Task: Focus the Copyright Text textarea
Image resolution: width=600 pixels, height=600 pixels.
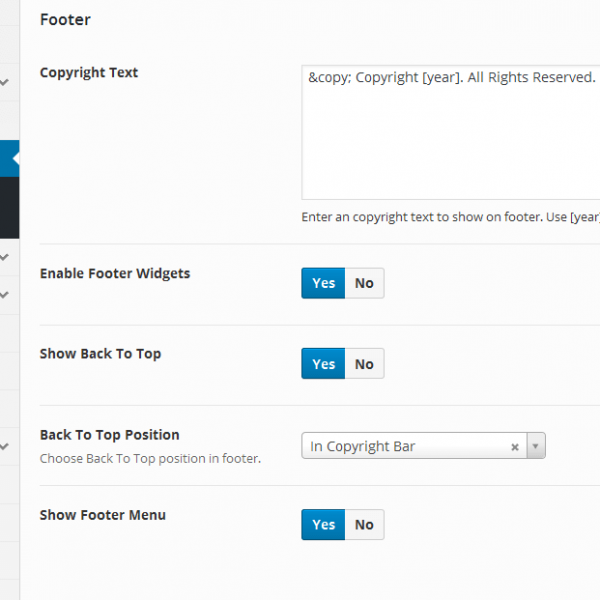Action: [450, 140]
